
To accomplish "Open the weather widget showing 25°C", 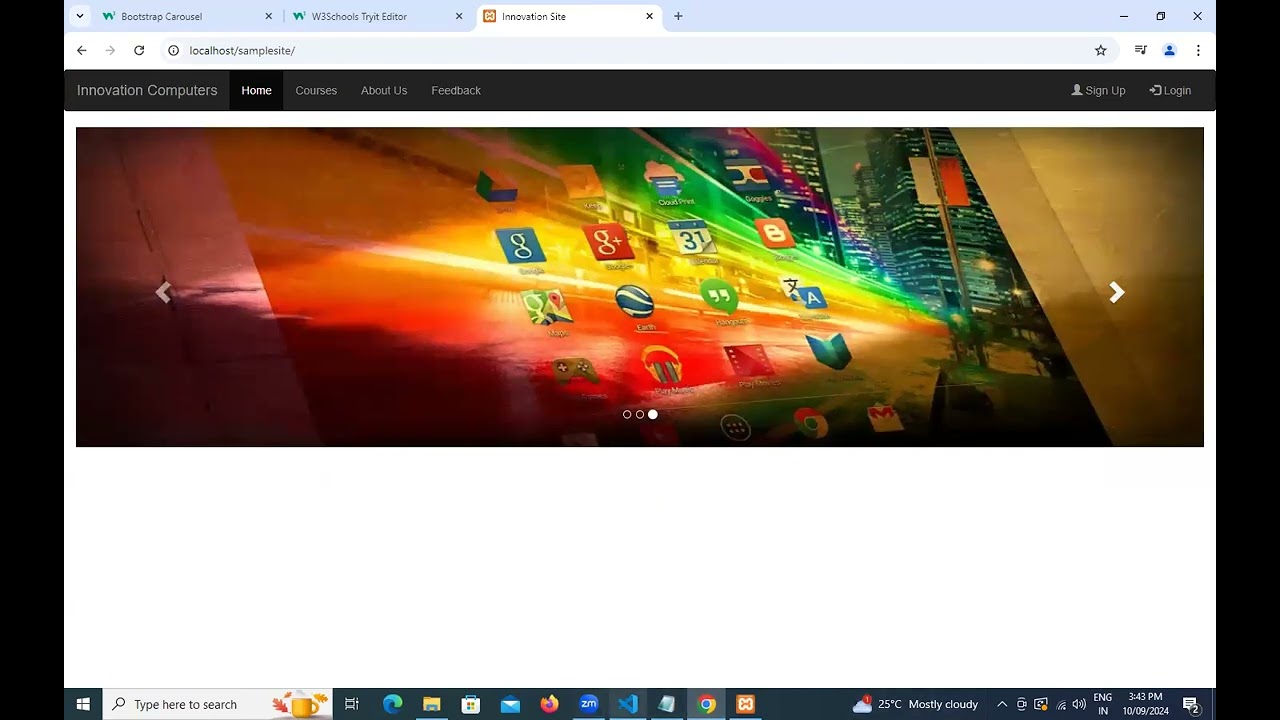I will pos(915,704).
